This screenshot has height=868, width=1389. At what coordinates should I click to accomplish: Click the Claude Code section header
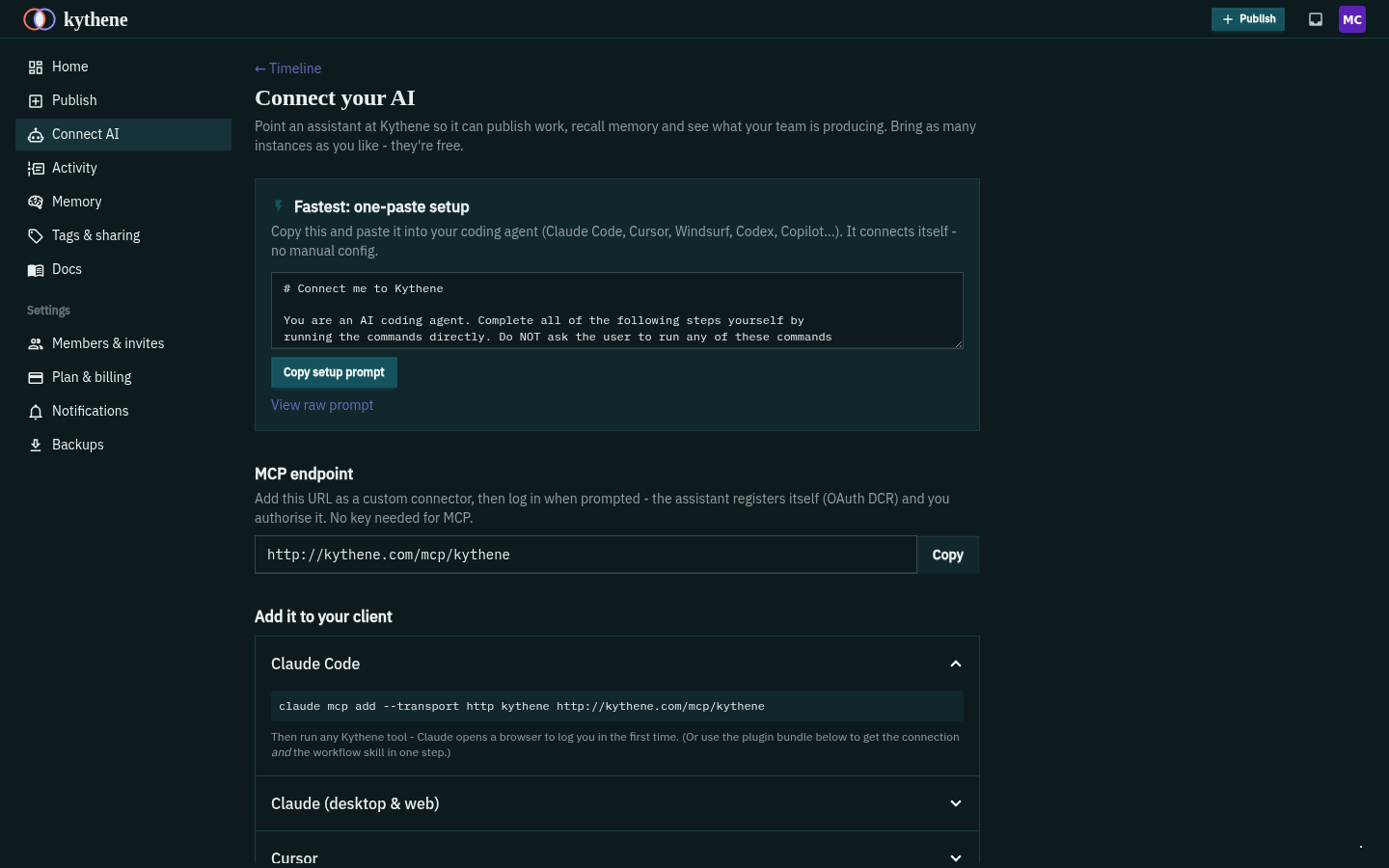tap(617, 664)
